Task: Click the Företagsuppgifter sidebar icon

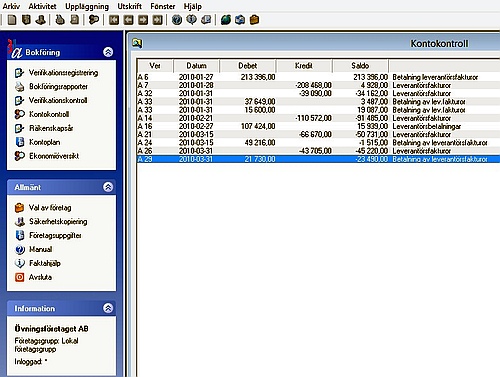Action: (20, 235)
